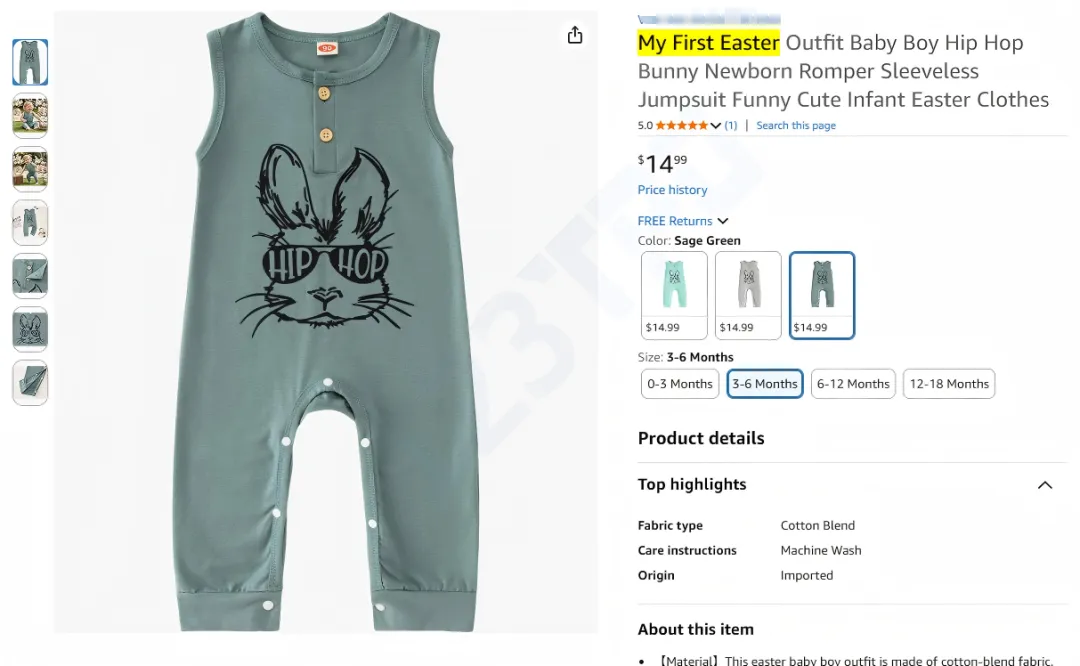View the first romper thumbnail image
This screenshot has height=666, width=1080.
coord(30,62)
